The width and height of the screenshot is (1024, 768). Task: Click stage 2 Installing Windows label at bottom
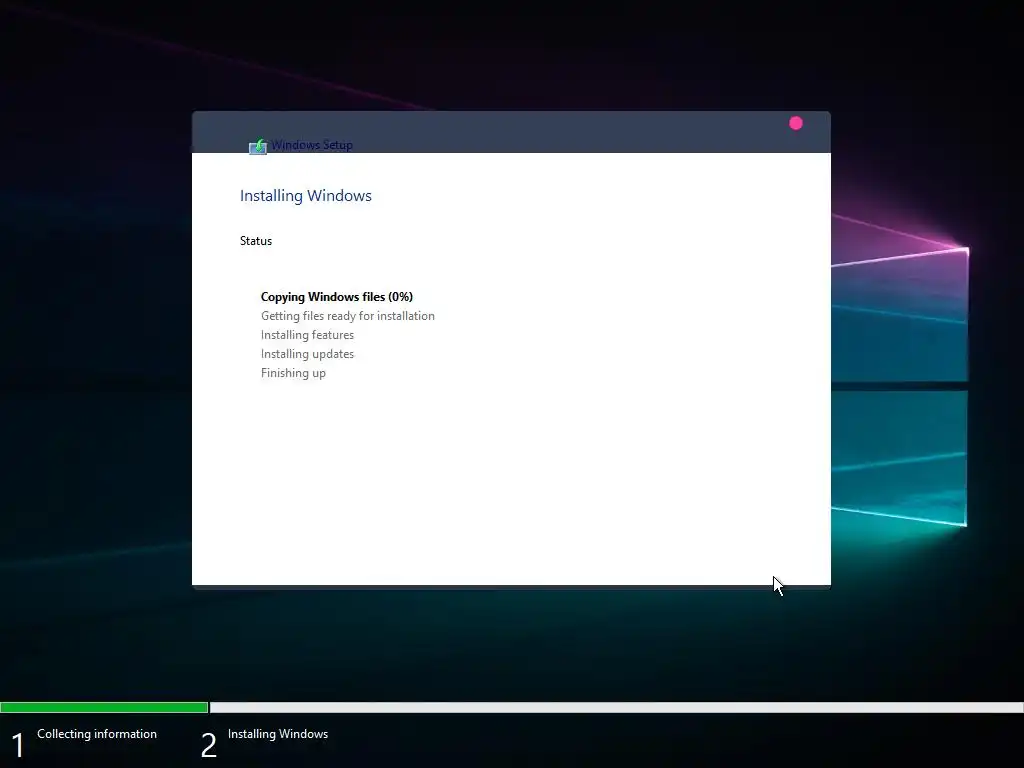coord(278,734)
